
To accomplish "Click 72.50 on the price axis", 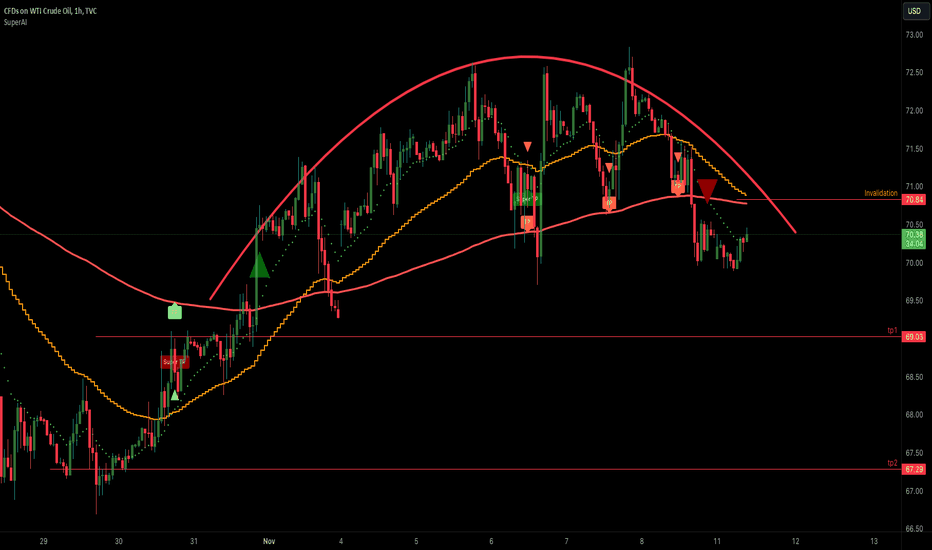I will [914, 73].
